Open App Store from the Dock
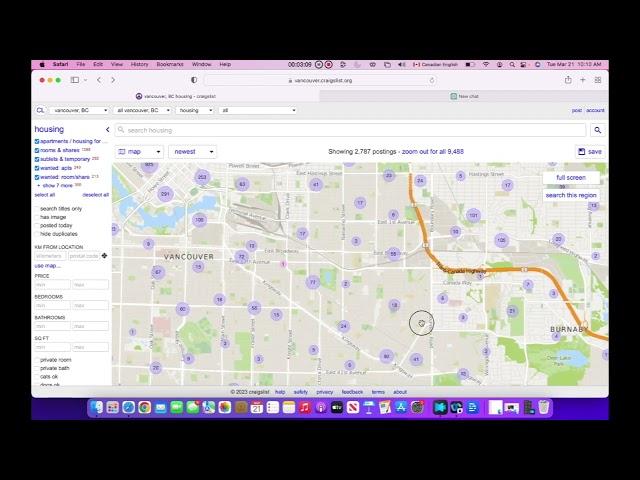 pyautogui.click(x=401, y=407)
